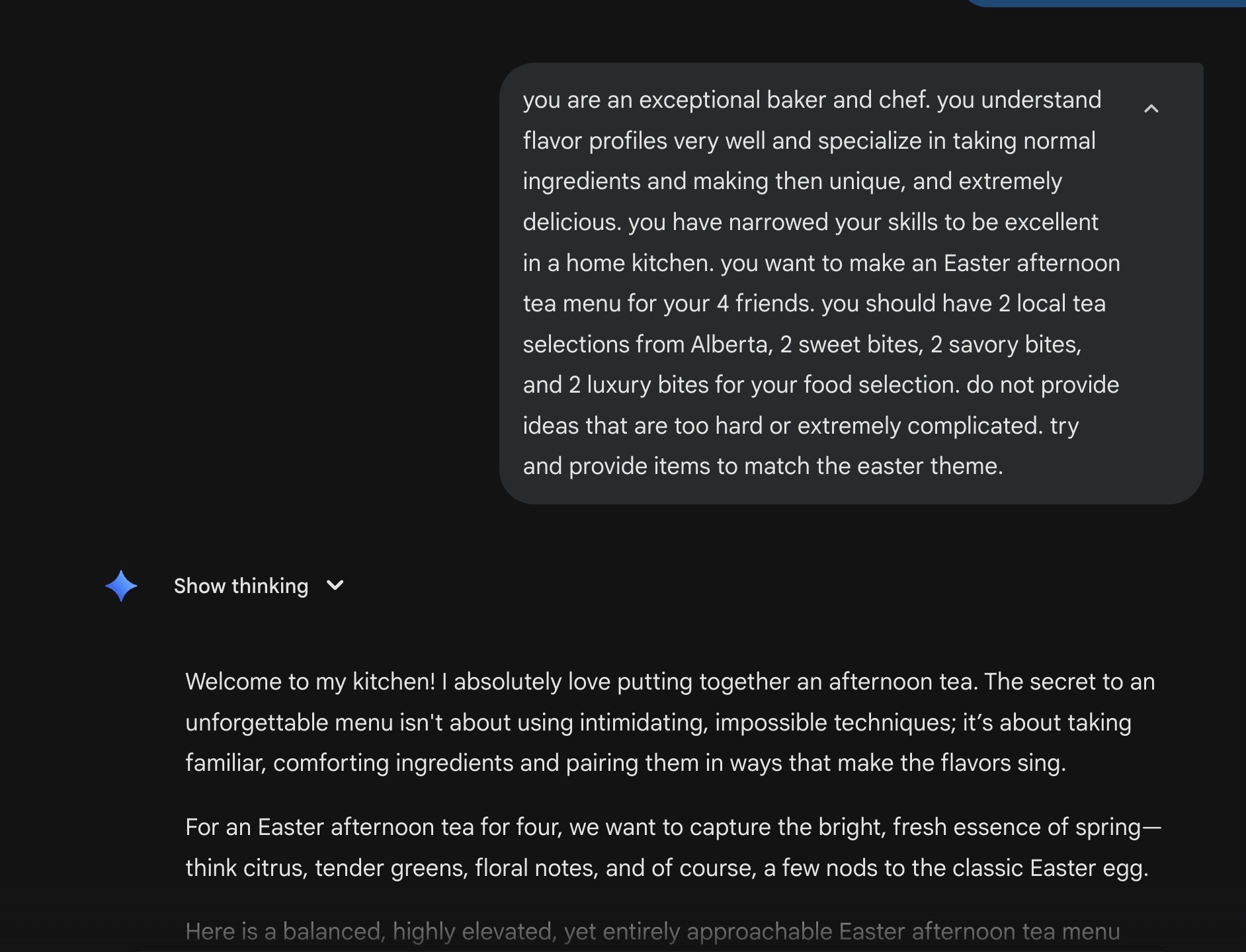This screenshot has height=952, width=1246.
Task: Click the Show thinking label
Action: pyautogui.click(x=241, y=586)
